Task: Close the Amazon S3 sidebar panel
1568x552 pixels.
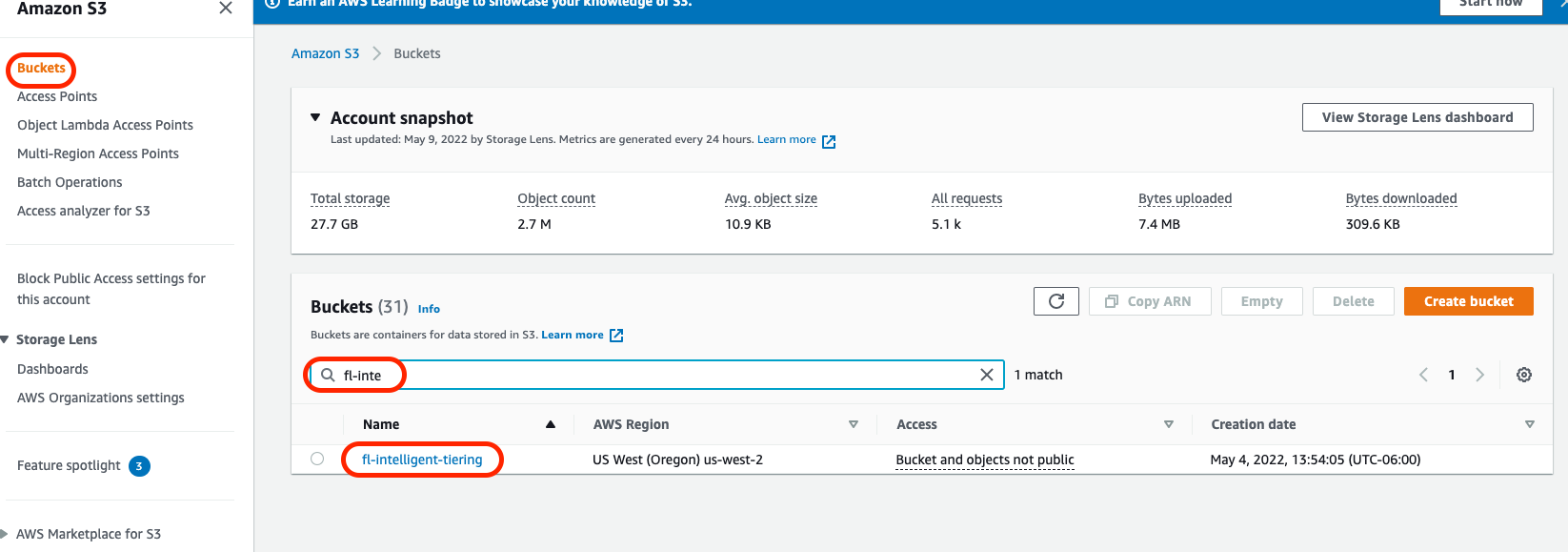Action: (226, 9)
